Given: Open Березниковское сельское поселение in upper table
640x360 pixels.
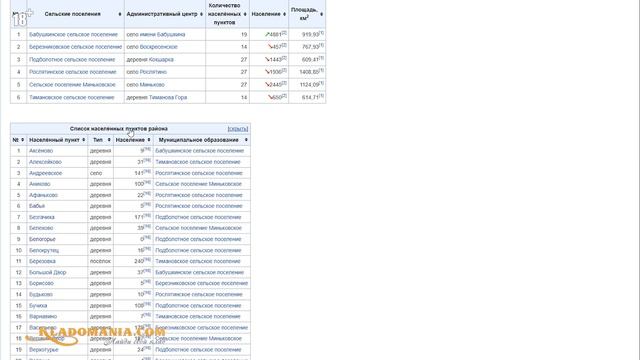Looking at the screenshot, I should (x=76, y=47).
